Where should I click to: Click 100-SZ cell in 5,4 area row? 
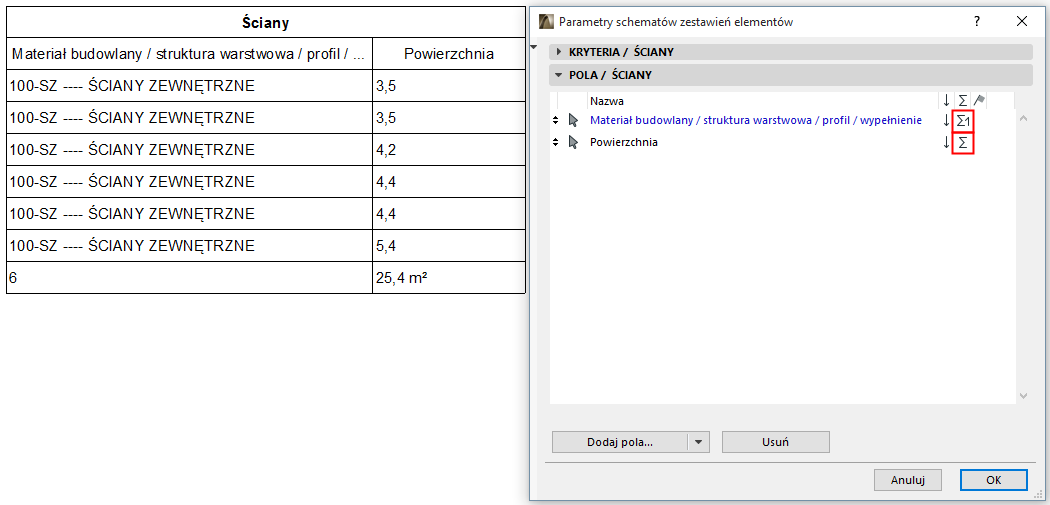tap(190, 246)
